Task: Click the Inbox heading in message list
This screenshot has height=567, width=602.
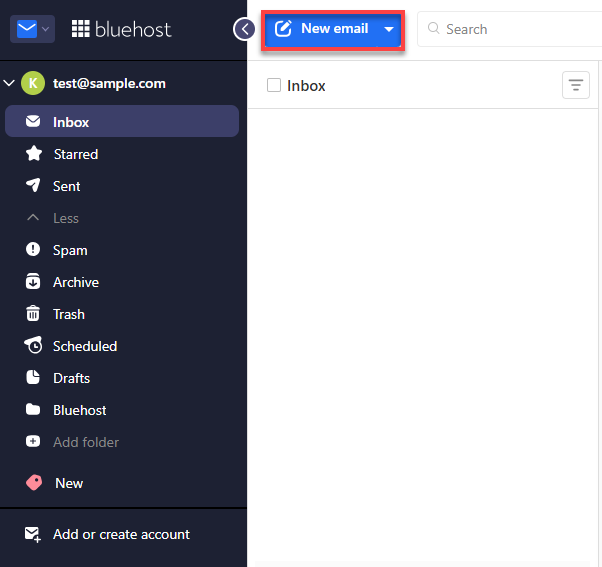Action: 306,86
